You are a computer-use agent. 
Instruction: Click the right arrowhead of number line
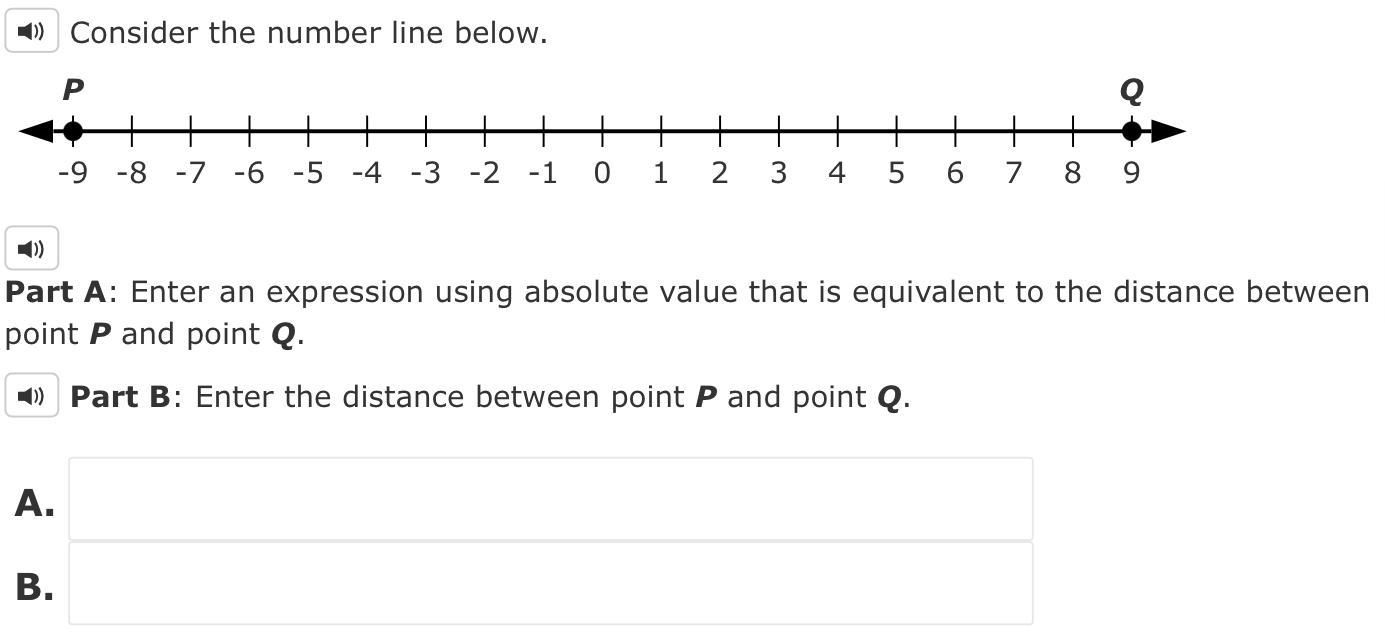(x=1168, y=131)
